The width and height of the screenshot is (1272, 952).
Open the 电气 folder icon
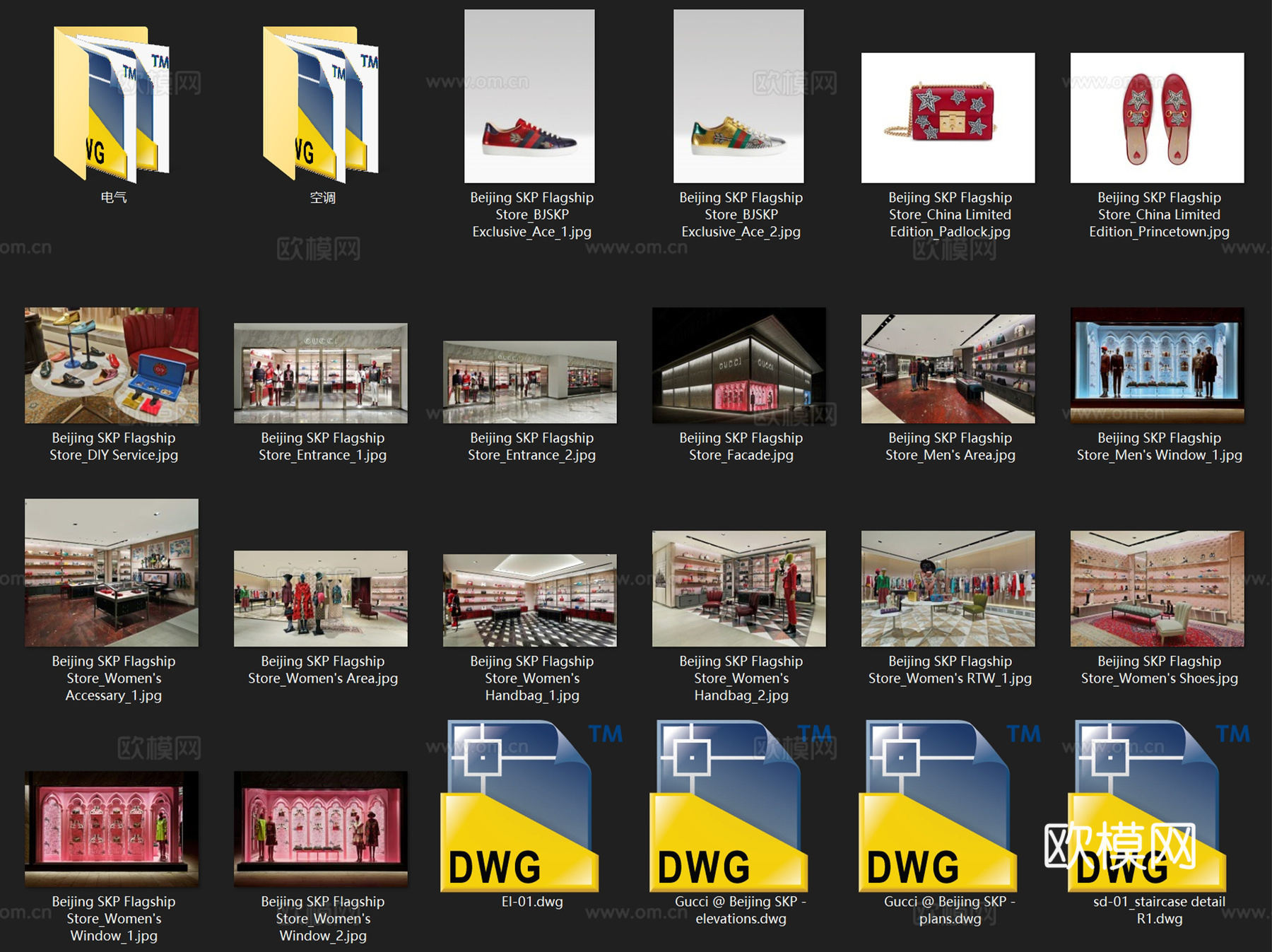point(112,103)
